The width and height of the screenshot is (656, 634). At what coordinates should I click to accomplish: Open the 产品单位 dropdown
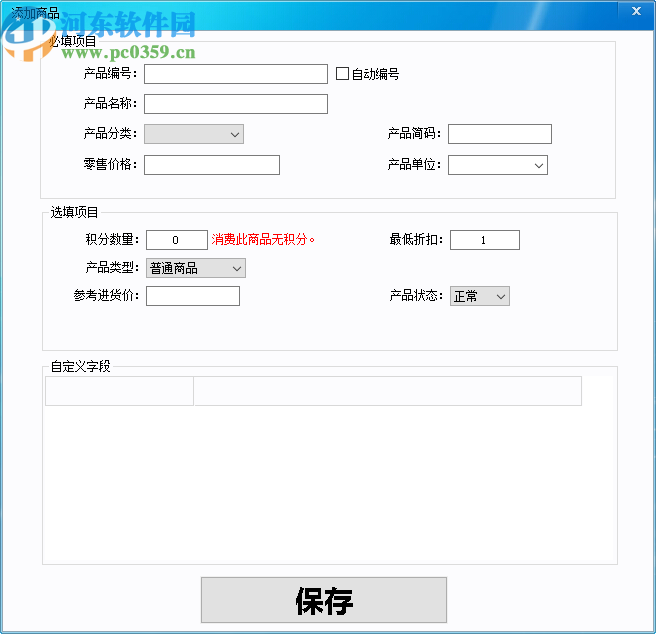tap(497, 165)
